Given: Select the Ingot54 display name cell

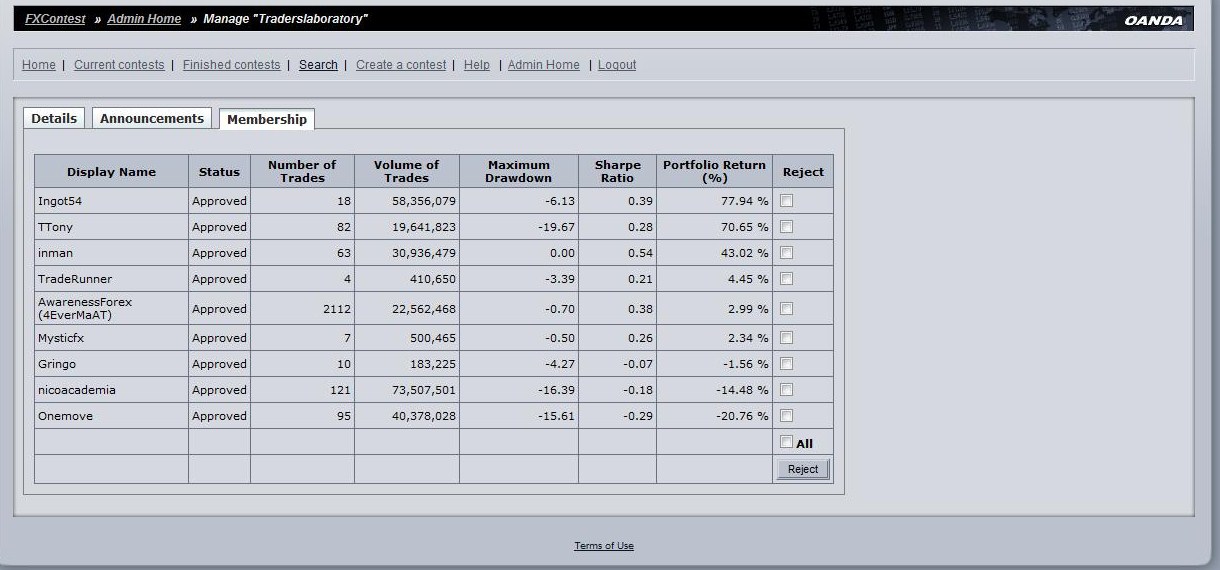Looking at the screenshot, I should tap(111, 201).
